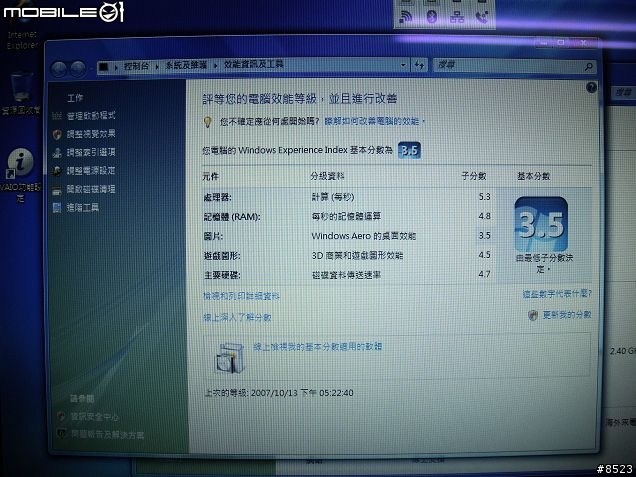Click the shield icon beside 調整視覺效果
636x477 pixels.
57,135
